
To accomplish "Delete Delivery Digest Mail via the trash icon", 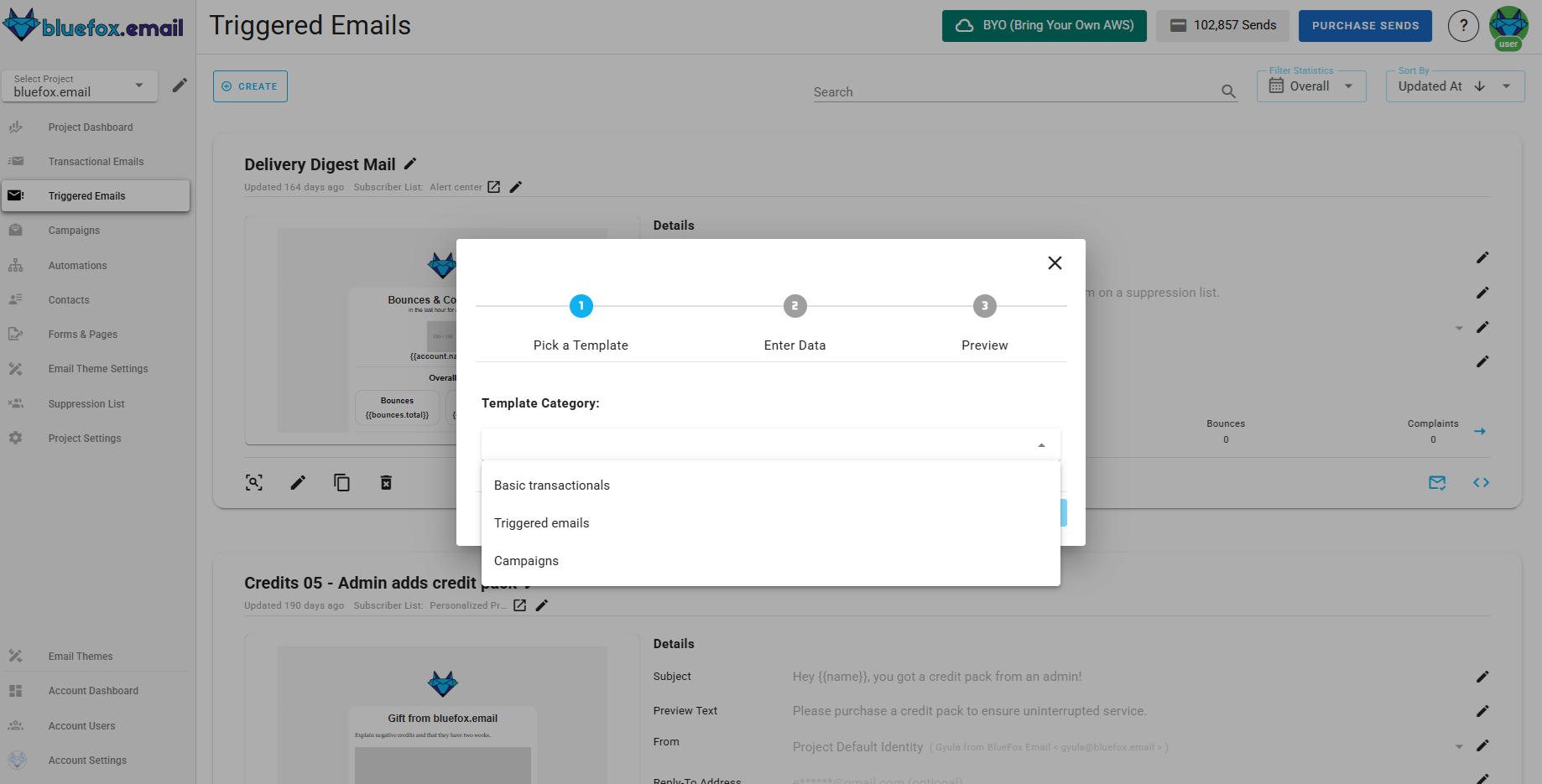I will tap(386, 482).
